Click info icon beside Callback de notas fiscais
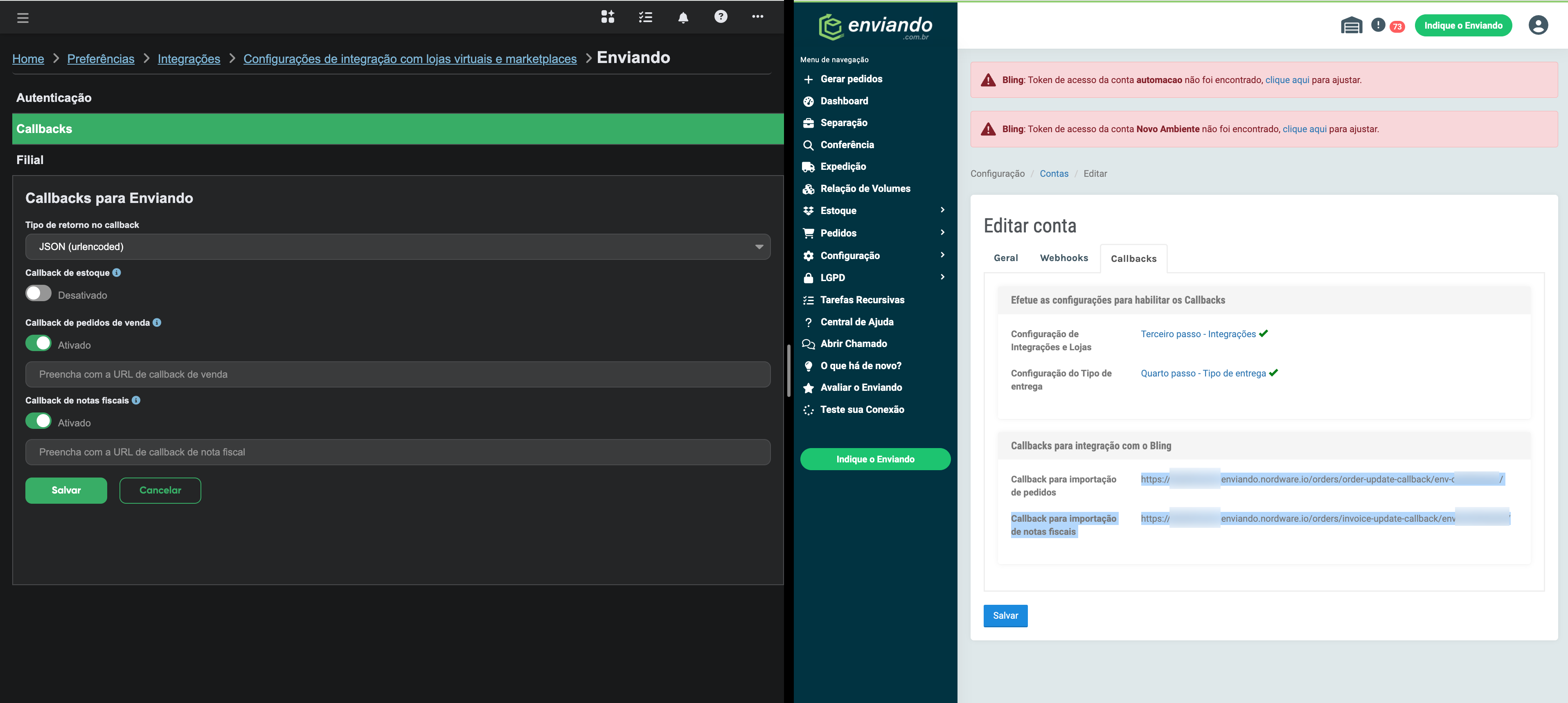 coord(136,401)
